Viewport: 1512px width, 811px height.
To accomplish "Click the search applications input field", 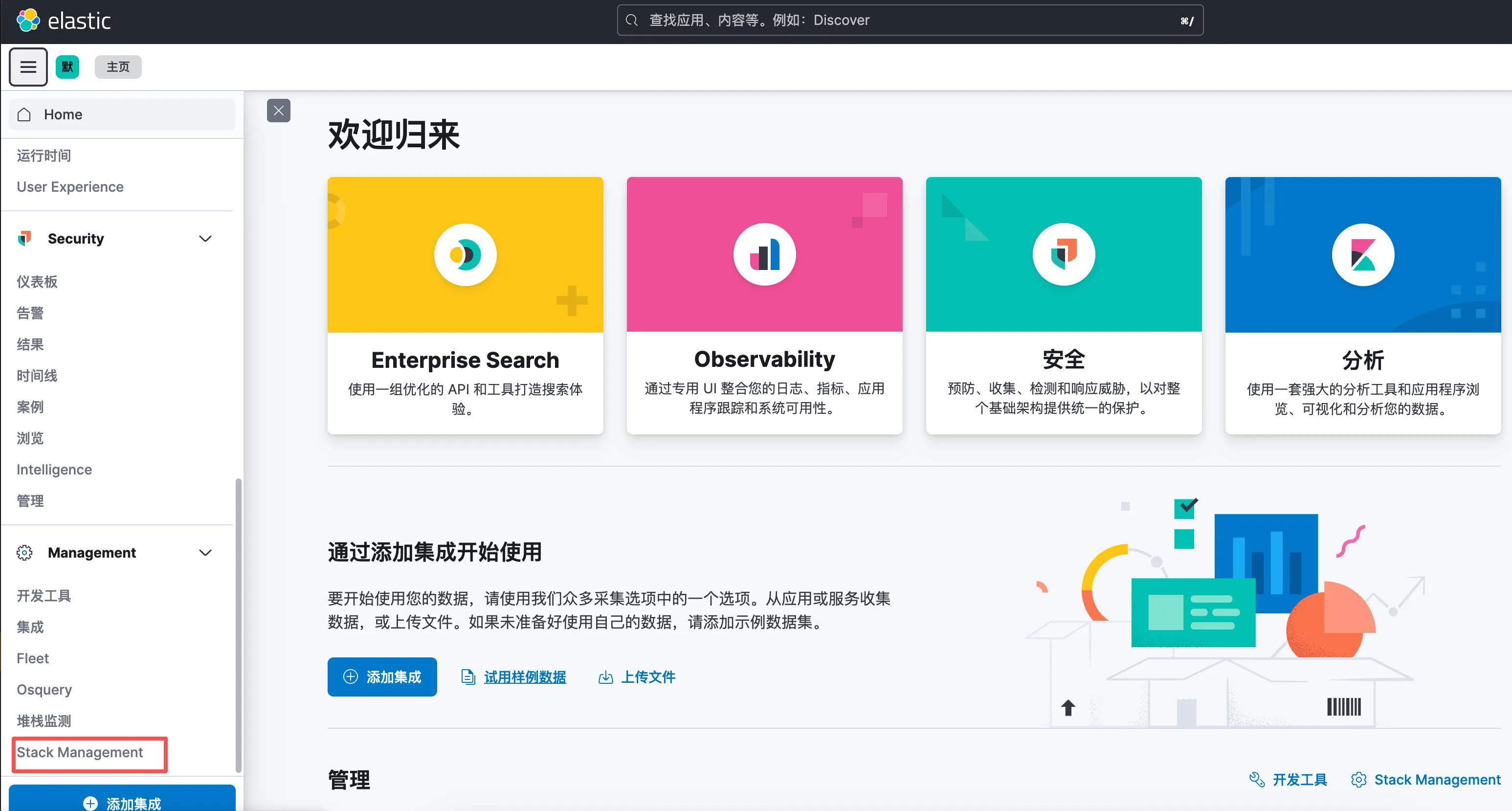I will tap(909, 21).
